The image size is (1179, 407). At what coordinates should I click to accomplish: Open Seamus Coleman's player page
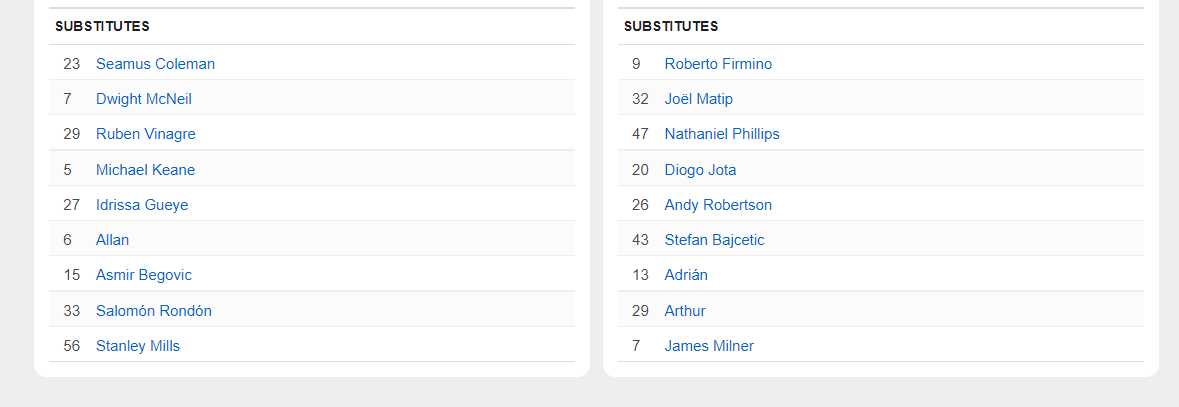pyautogui.click(x=155, y=64)
